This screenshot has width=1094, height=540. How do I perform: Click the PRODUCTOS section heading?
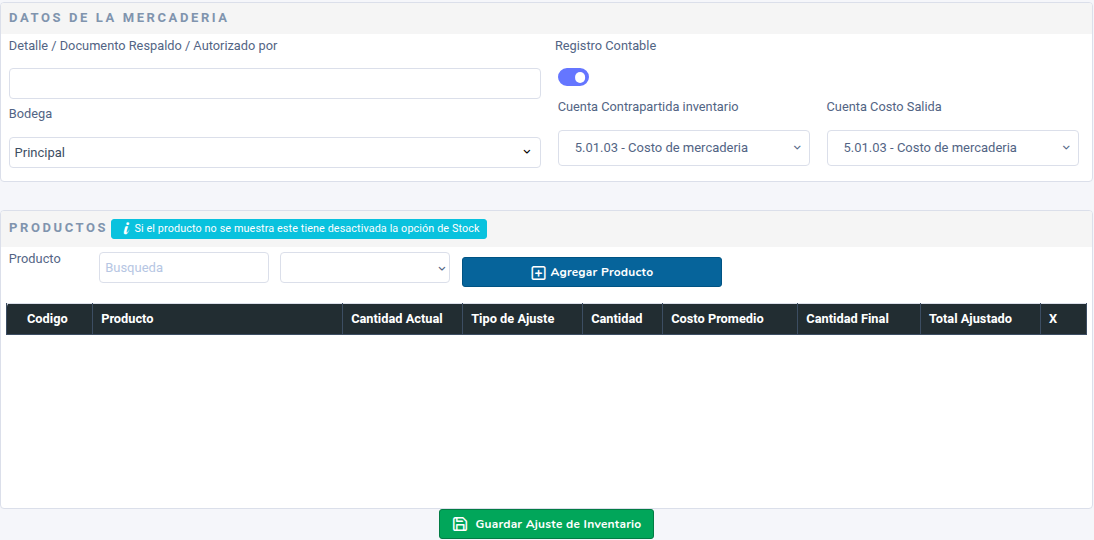[x=58, y=228]
